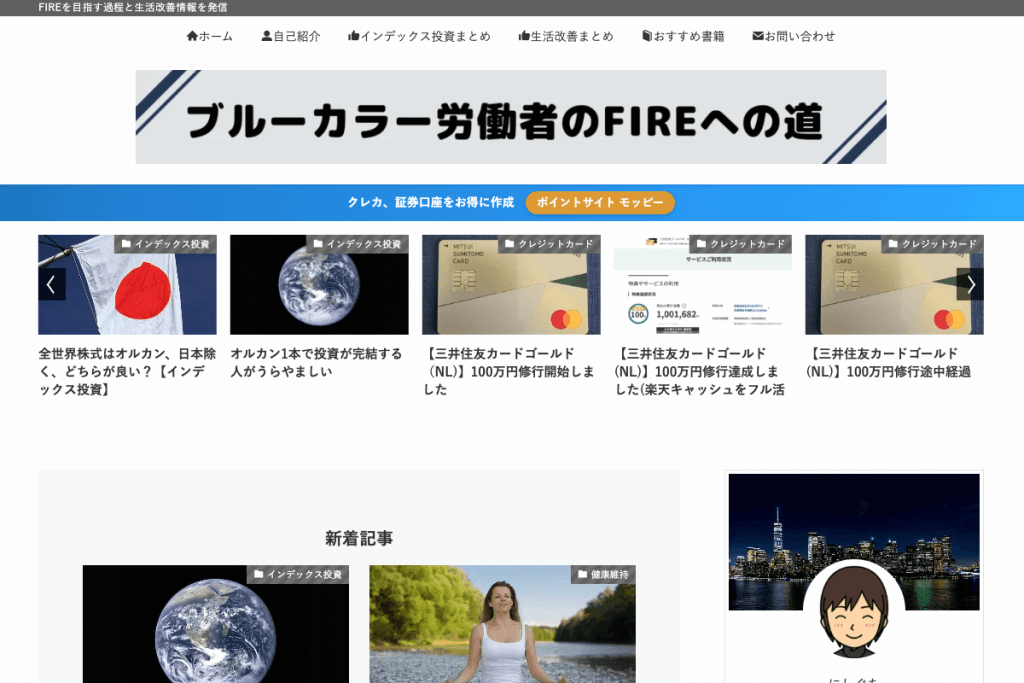Click the chart icon beside インデックス投資まとめ
Viewport: 1024px width, 683px height.
pyautogui.click(x=352, y=35)
